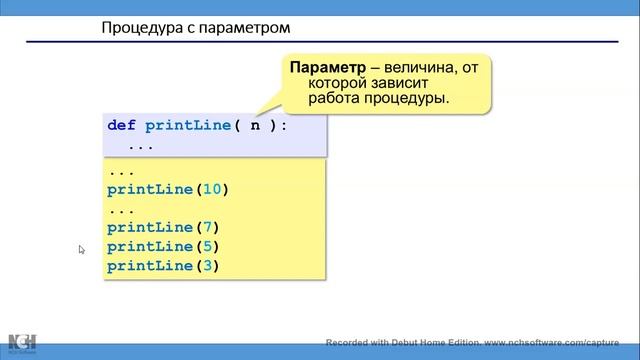Click the callout text 'работа процедуры.'

(378, 98)
